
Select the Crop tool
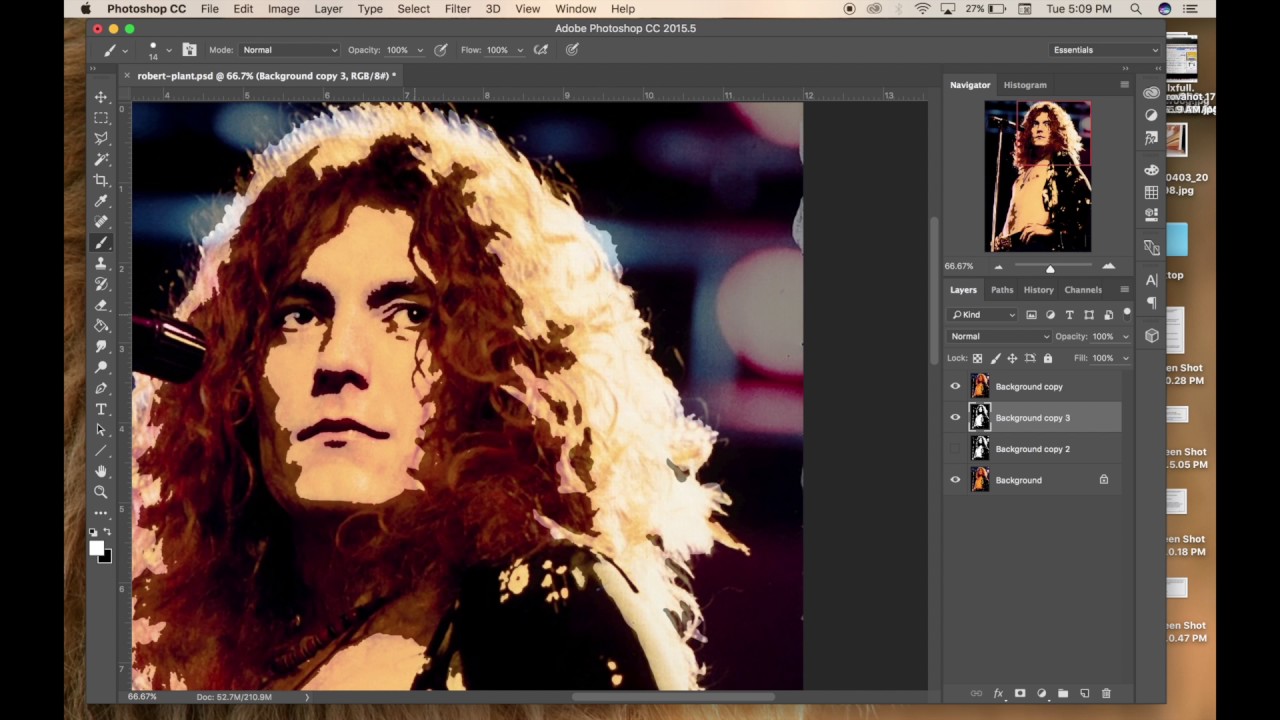(101, 180)
